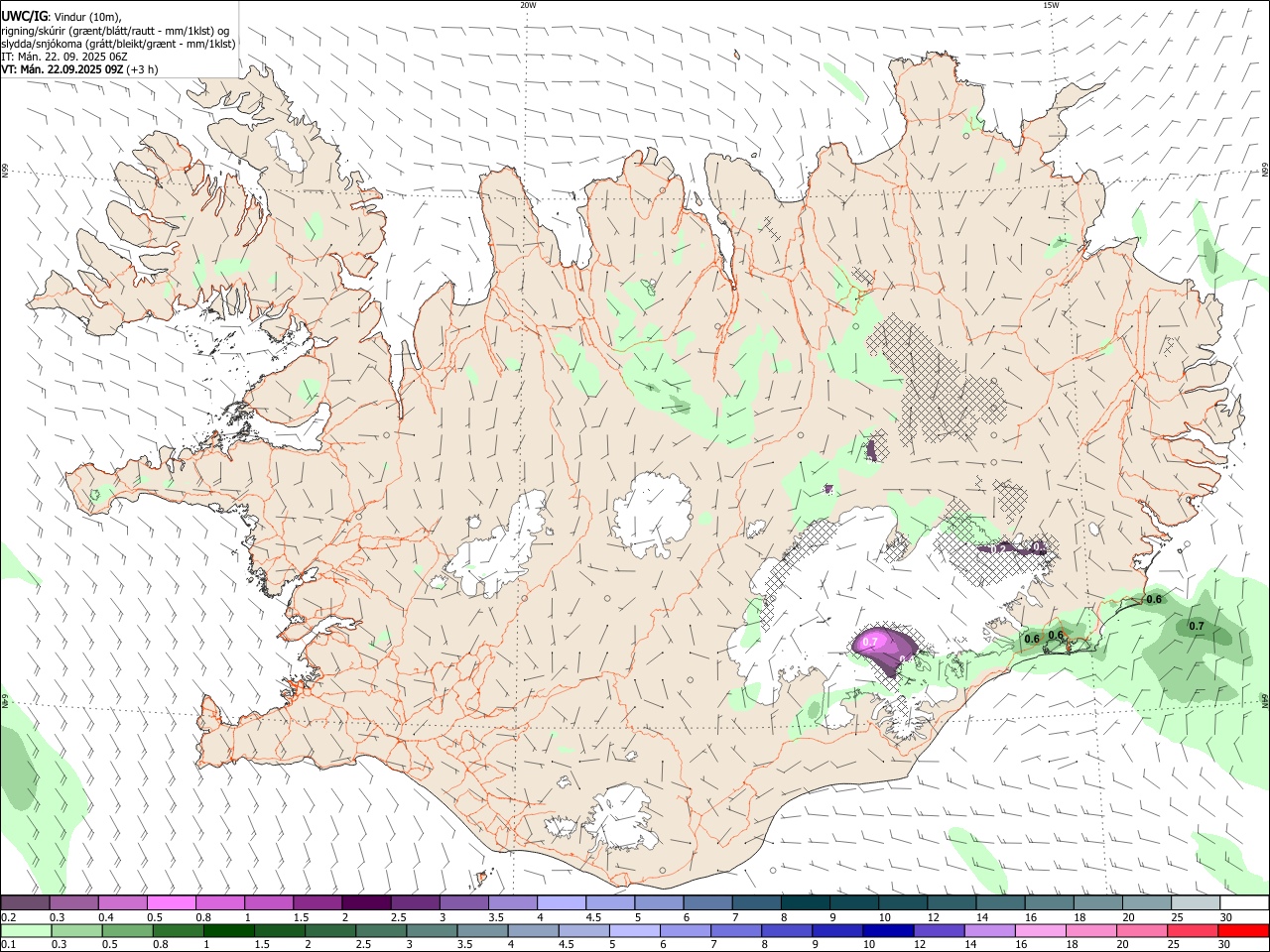The width and height of the screenshot is (1270, 952).
Task: Pick the top scale lavender swatch labeled 4
Action: tap(562, 903)
